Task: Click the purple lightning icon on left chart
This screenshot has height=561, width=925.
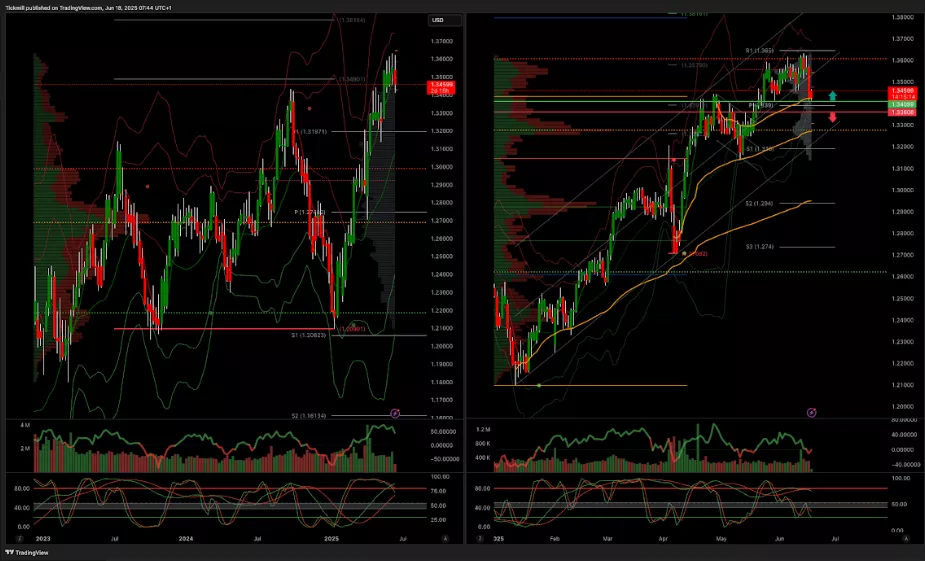Action: pos(395,412)
